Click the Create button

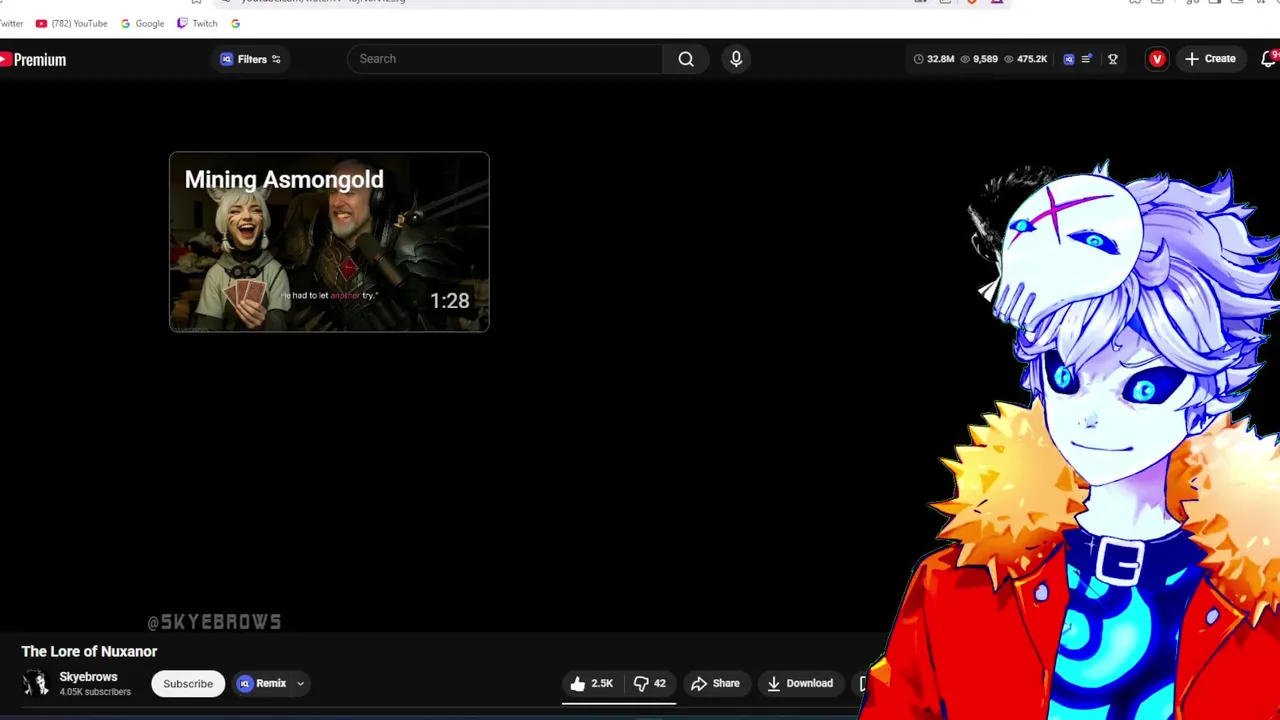point(1210,59)
